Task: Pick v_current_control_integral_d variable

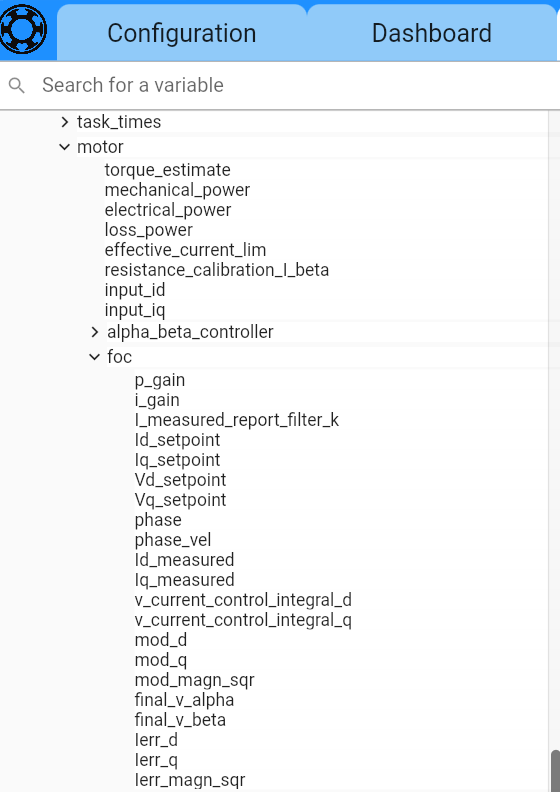Action: [243, 600]
